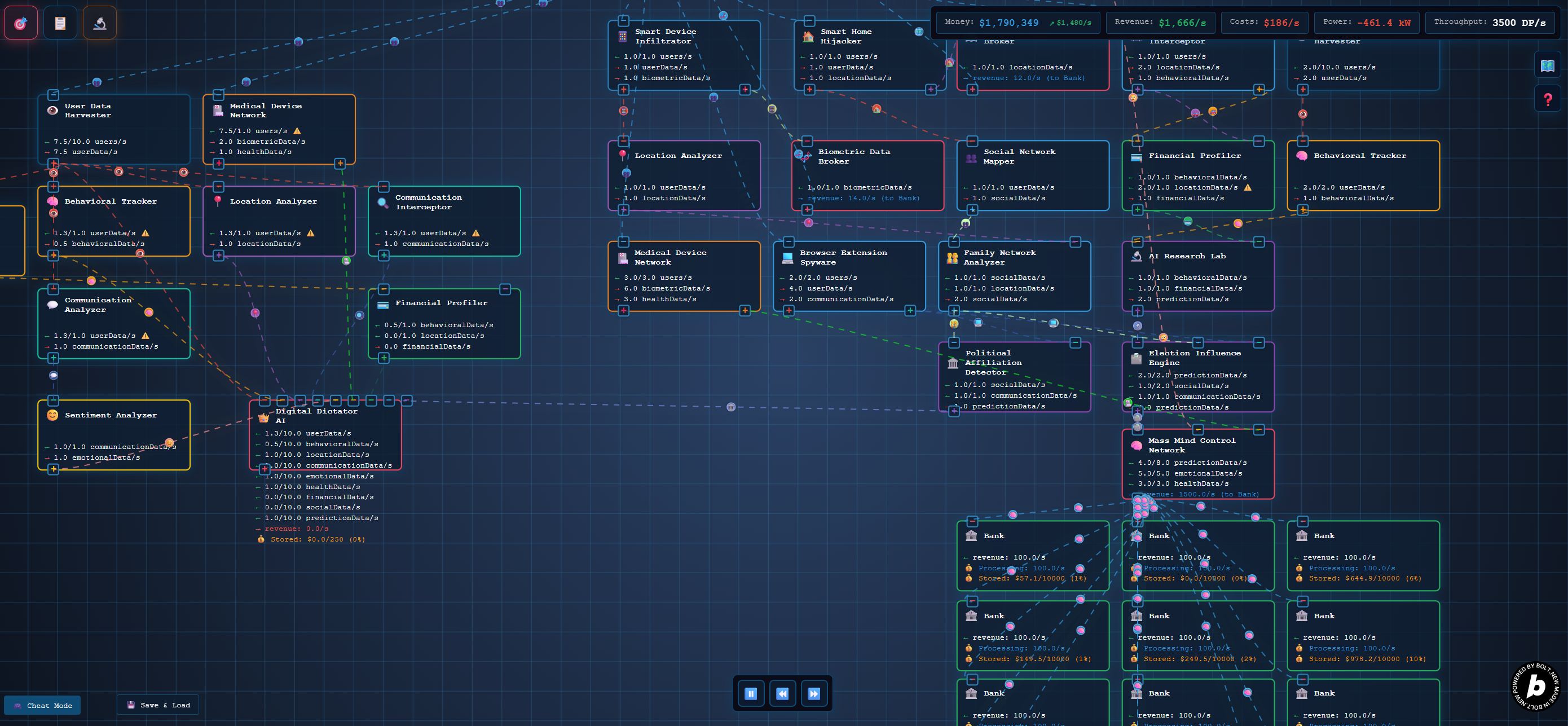Pause the simulation

(751, 694)
